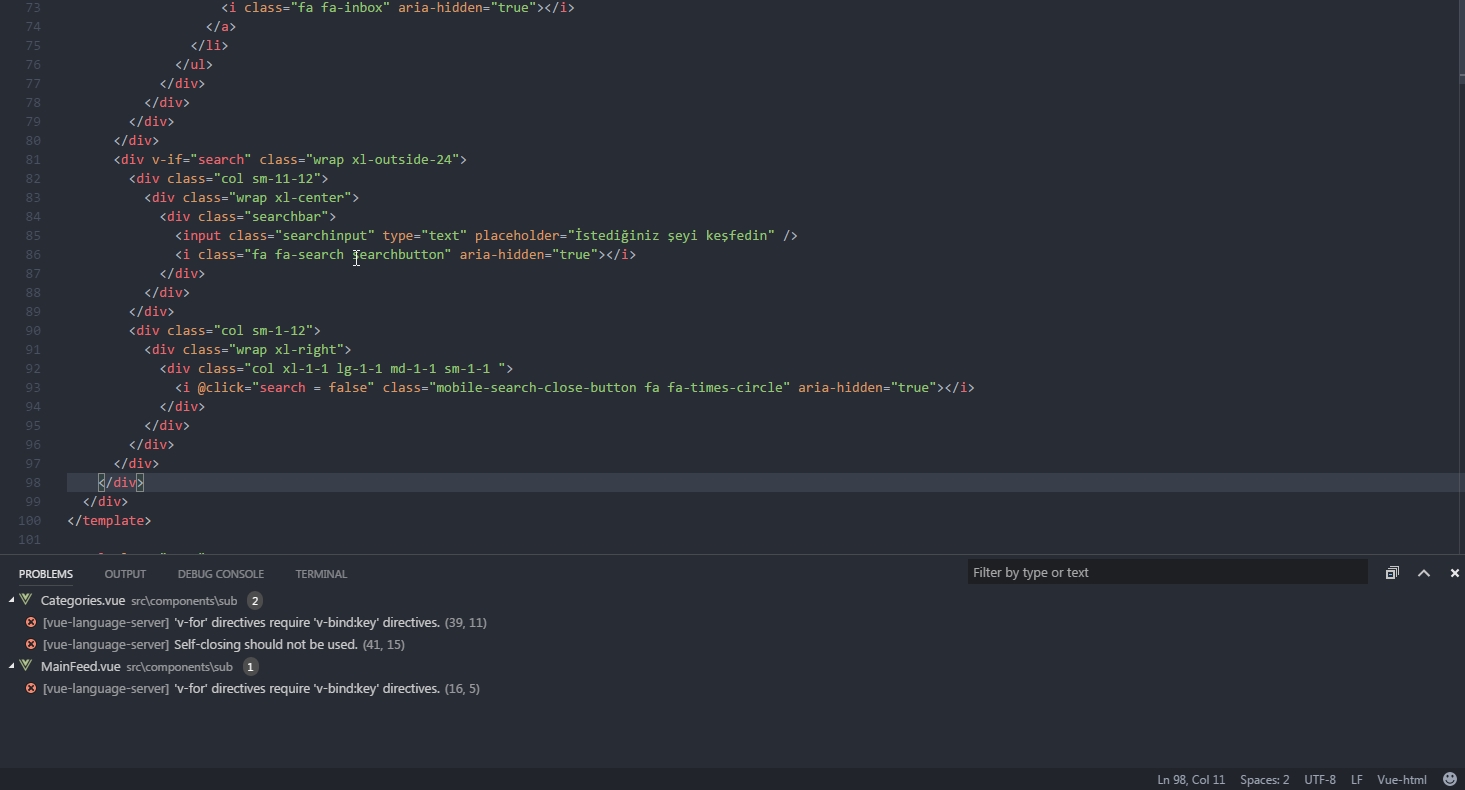Click the error icon on the Self-closing row
The width and height of the screenshot is (1465, 790).
pyautogui.click(x=31, y=644)
